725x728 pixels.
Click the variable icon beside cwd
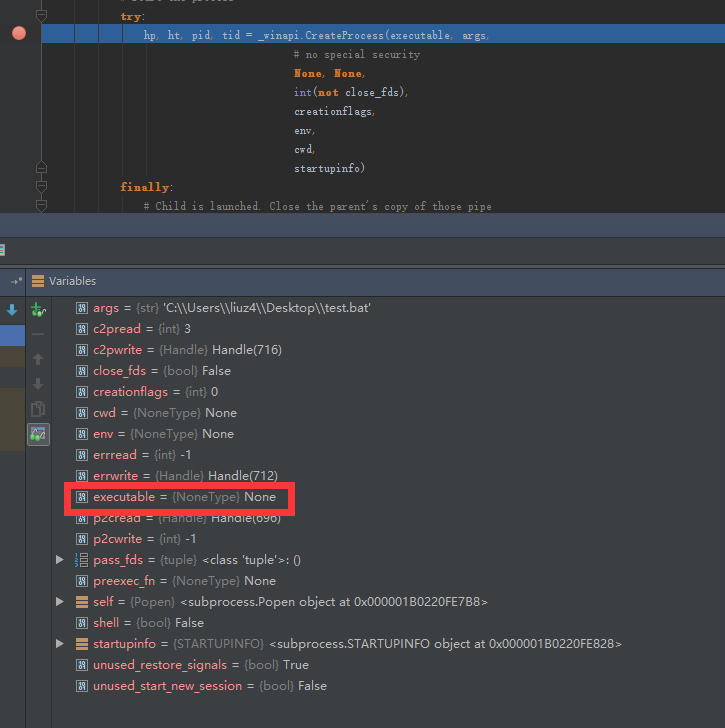coord(82,413)
